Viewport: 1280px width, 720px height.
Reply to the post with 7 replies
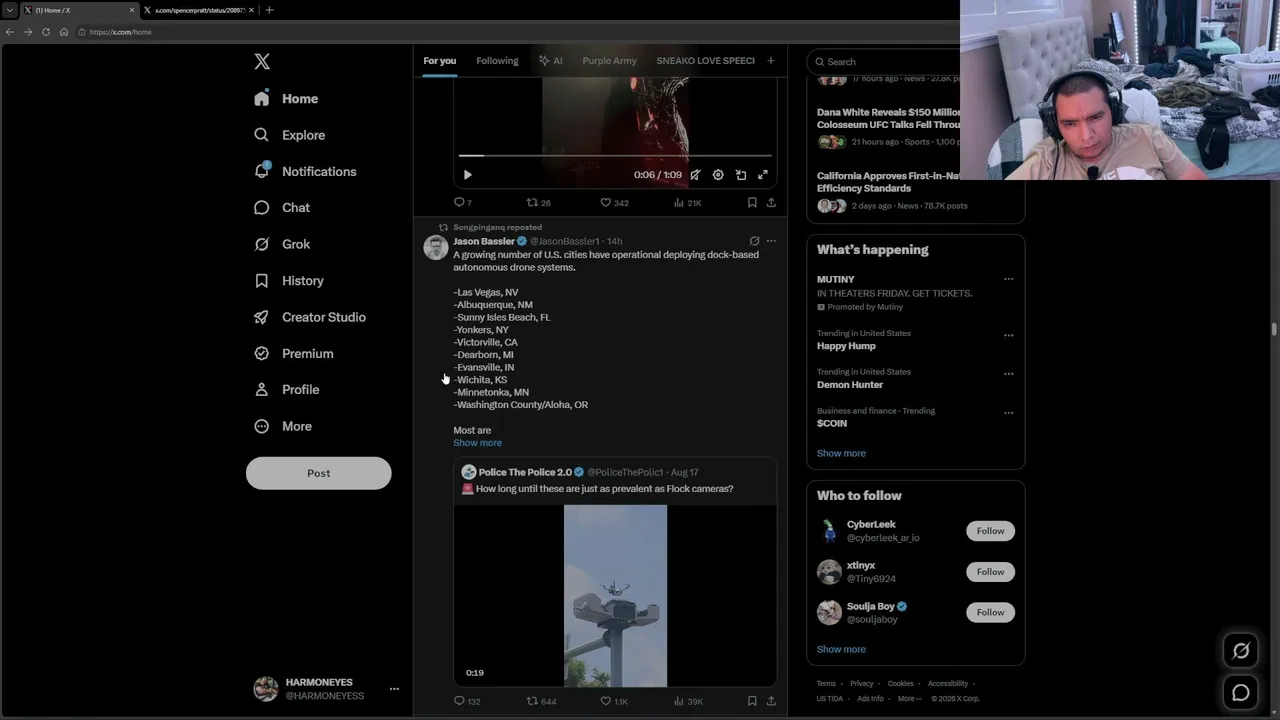point(463,202)
